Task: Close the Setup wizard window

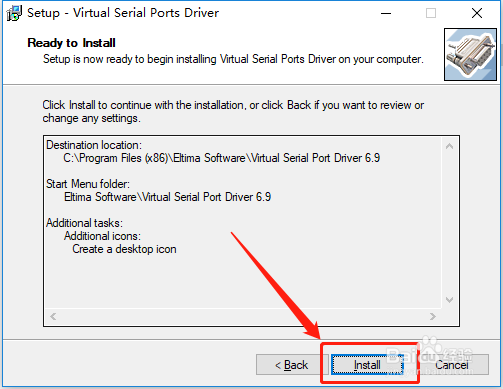Action: click(477, 13)
